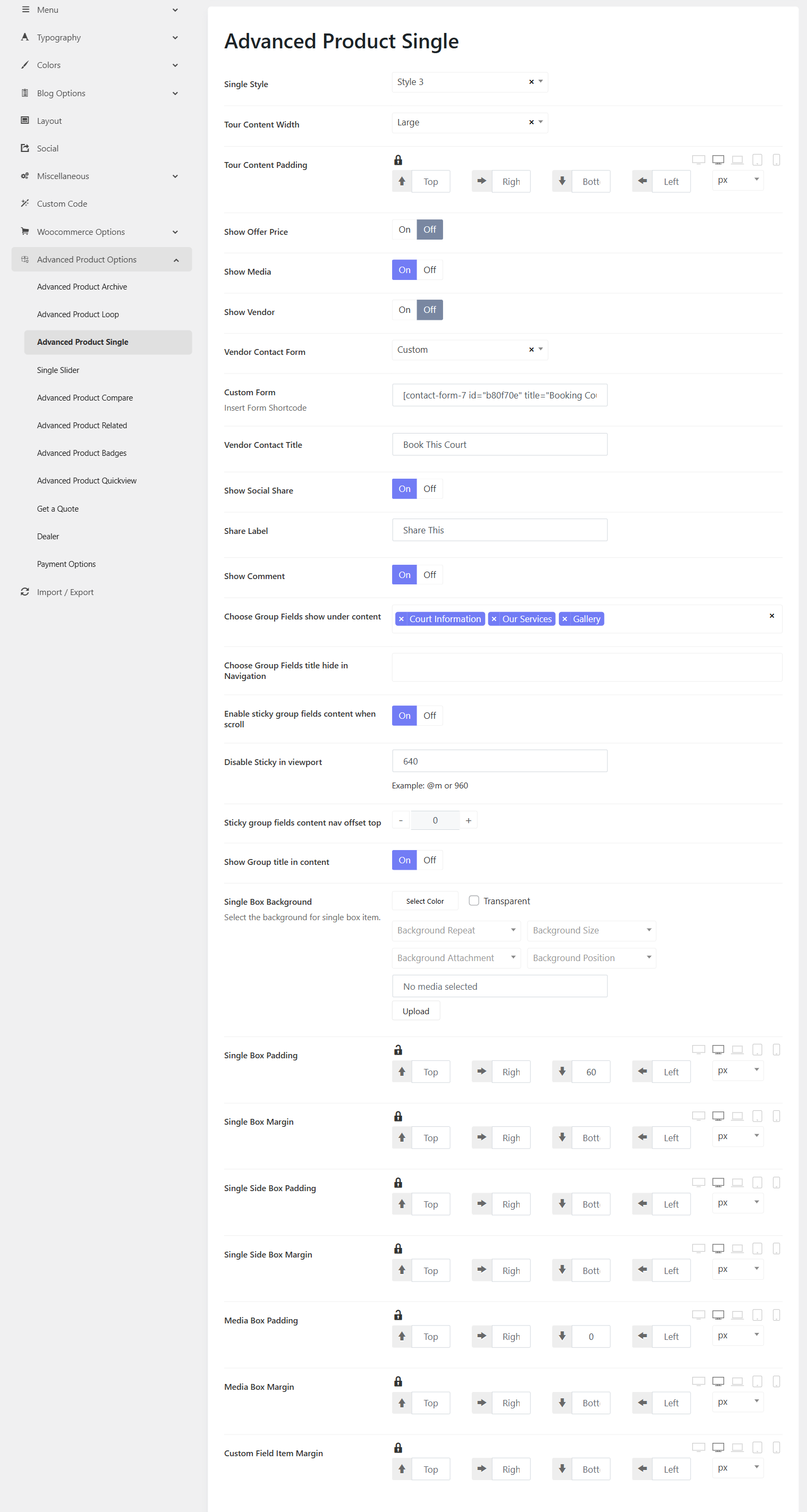This screenshot has height=1512, width=807.
Task: Turn on Show Offer Price
Action: [404, 230]
